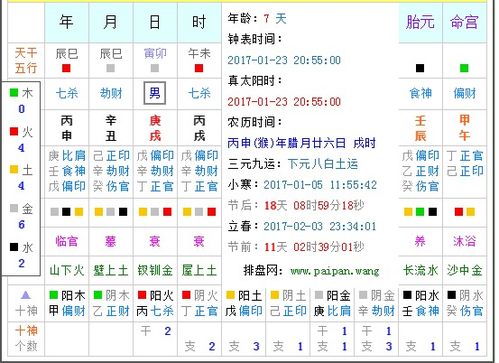Select the 命宫 column header
499x363 pixels.
point(464,22)
